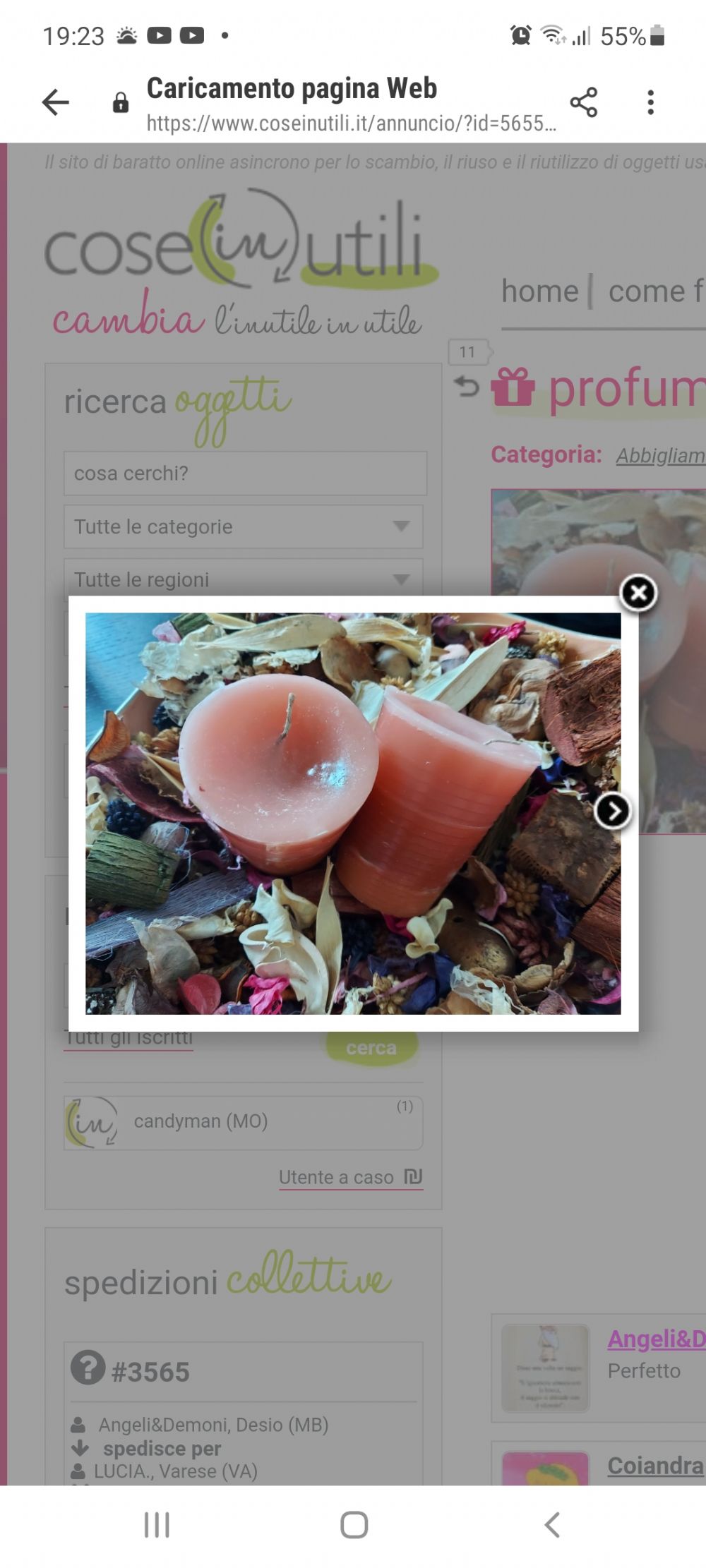Screen dimensions: 706x1568
Task: Open the share icon in toolbar
Action: 584,102
